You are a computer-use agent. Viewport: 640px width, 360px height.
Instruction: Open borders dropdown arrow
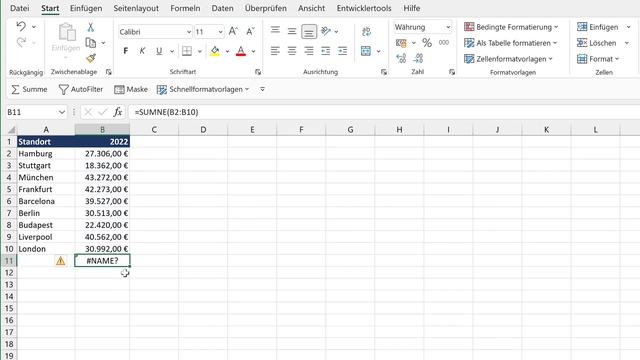[200, 51]
